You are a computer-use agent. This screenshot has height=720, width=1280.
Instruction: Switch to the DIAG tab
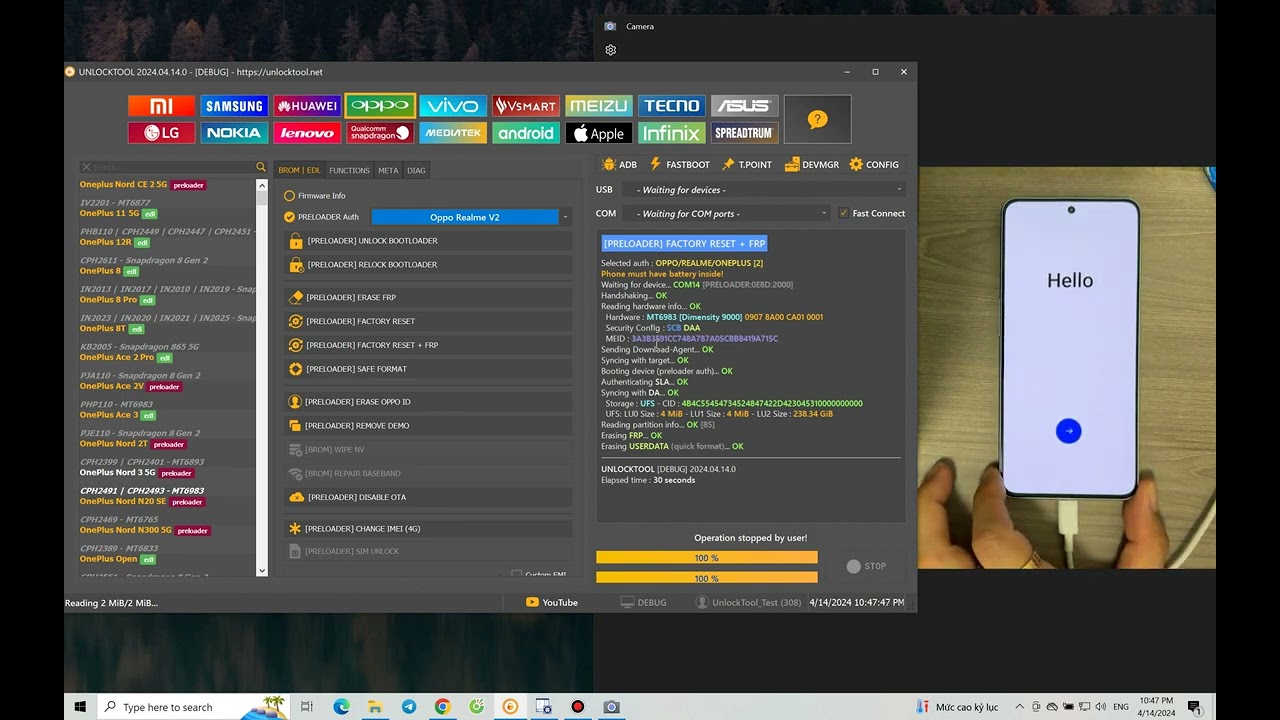[x=416, y=170]
